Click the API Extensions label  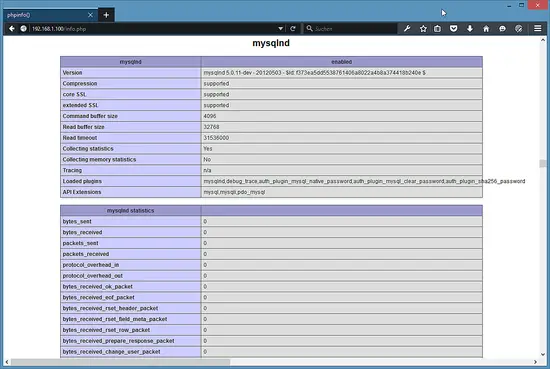(x=82, y=192)
